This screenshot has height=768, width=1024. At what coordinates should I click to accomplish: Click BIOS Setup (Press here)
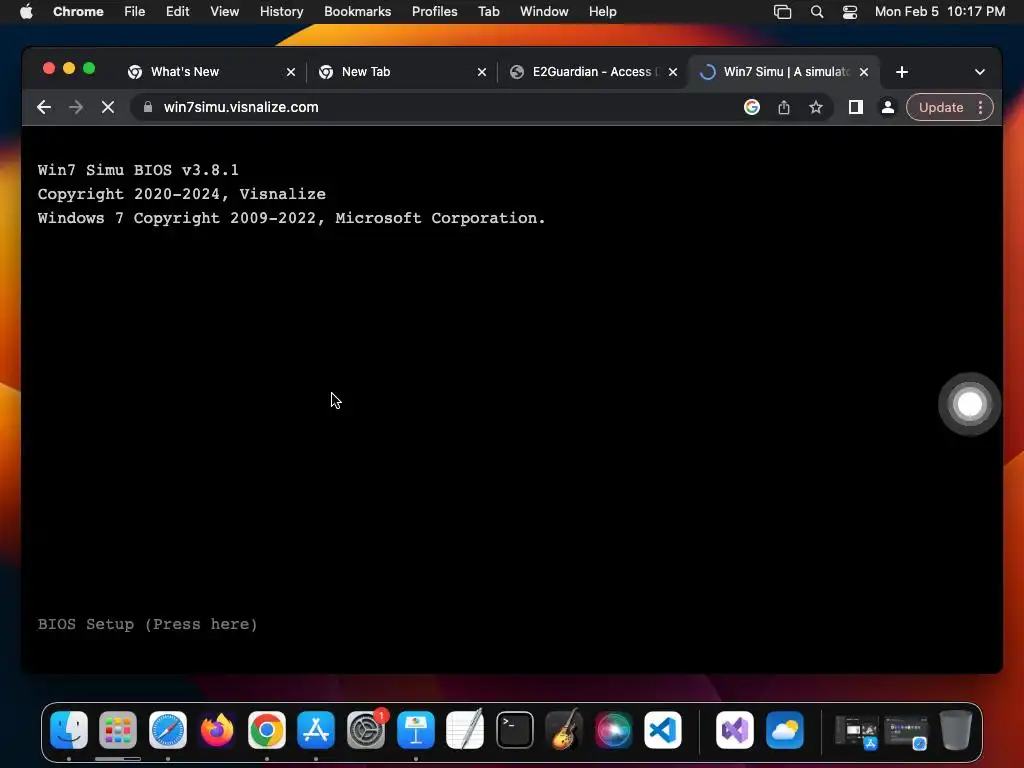click(148, 624)
